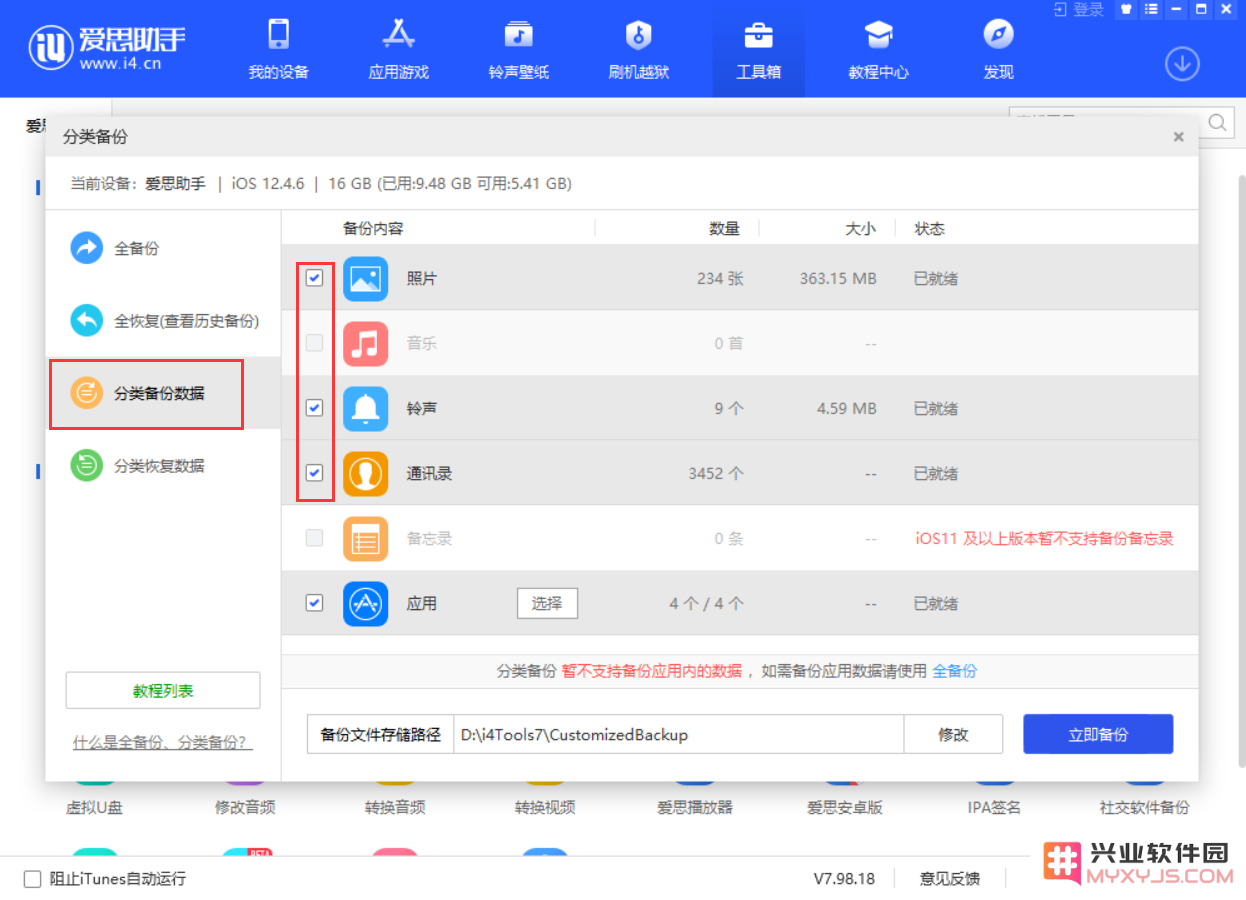Viewport: 1246px width, 900px height.
Task: Click the shirt skin icon in title bar
Action: tap(1125, 9)
